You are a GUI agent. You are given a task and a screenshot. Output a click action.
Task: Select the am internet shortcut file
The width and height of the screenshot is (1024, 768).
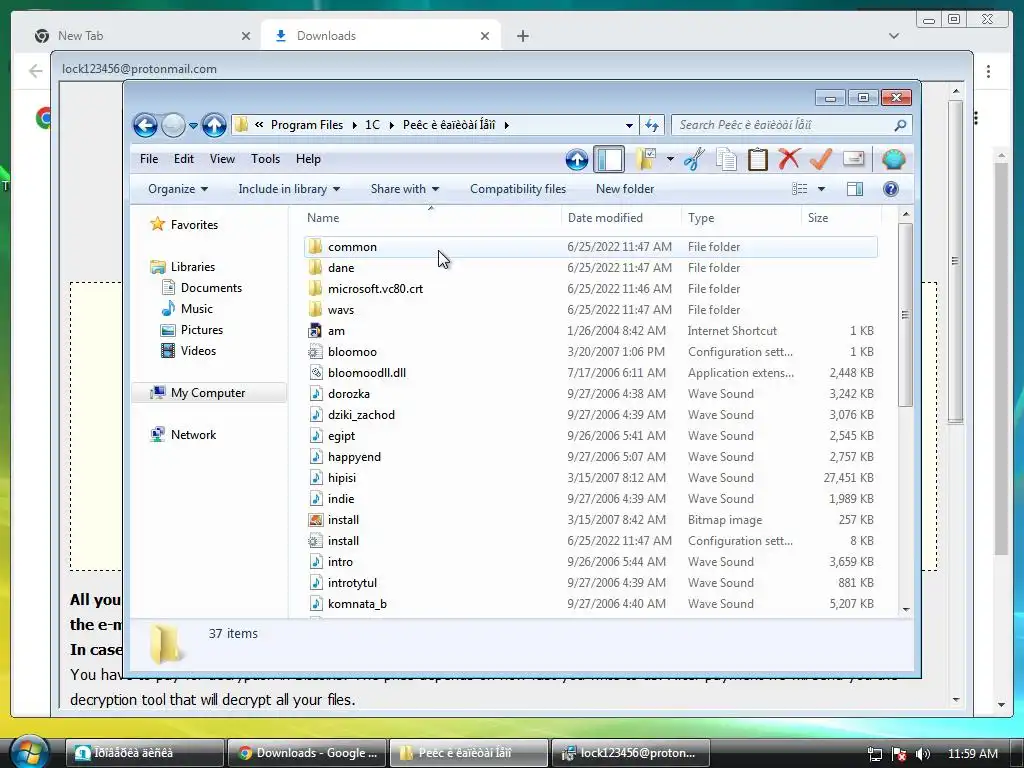tap(336, 330)
